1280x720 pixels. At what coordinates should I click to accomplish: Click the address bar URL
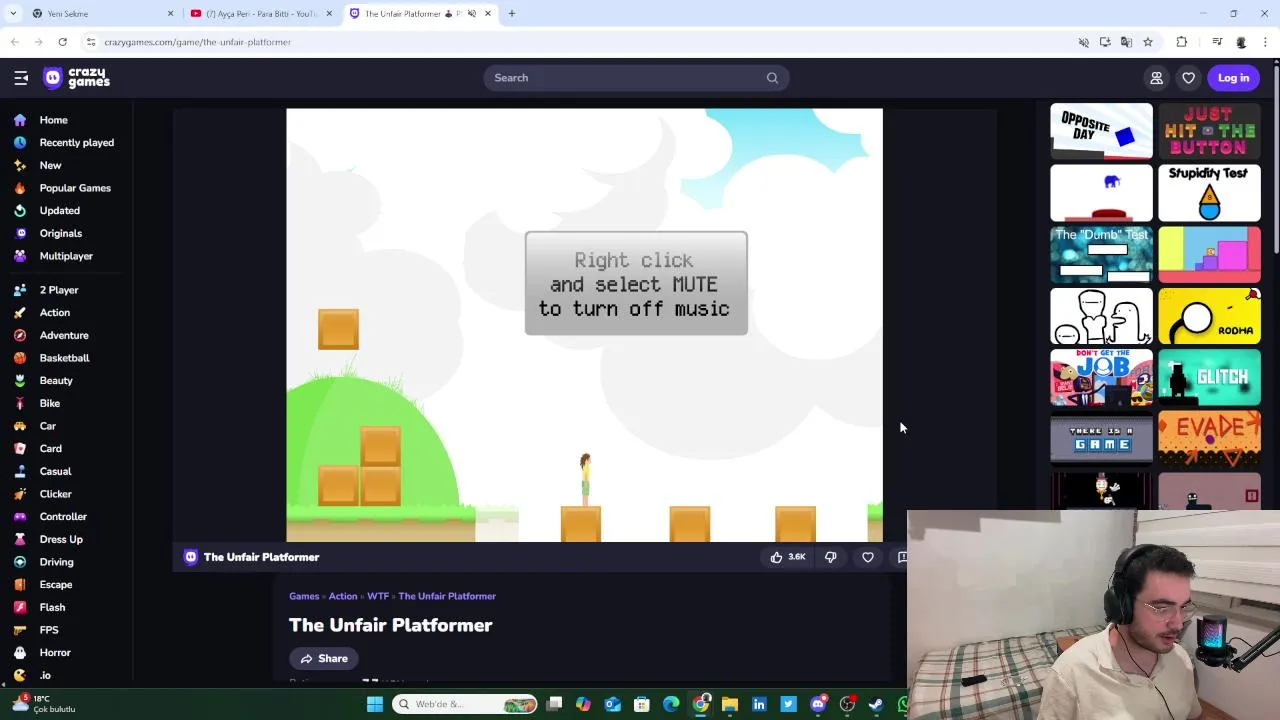pos(197,42)
